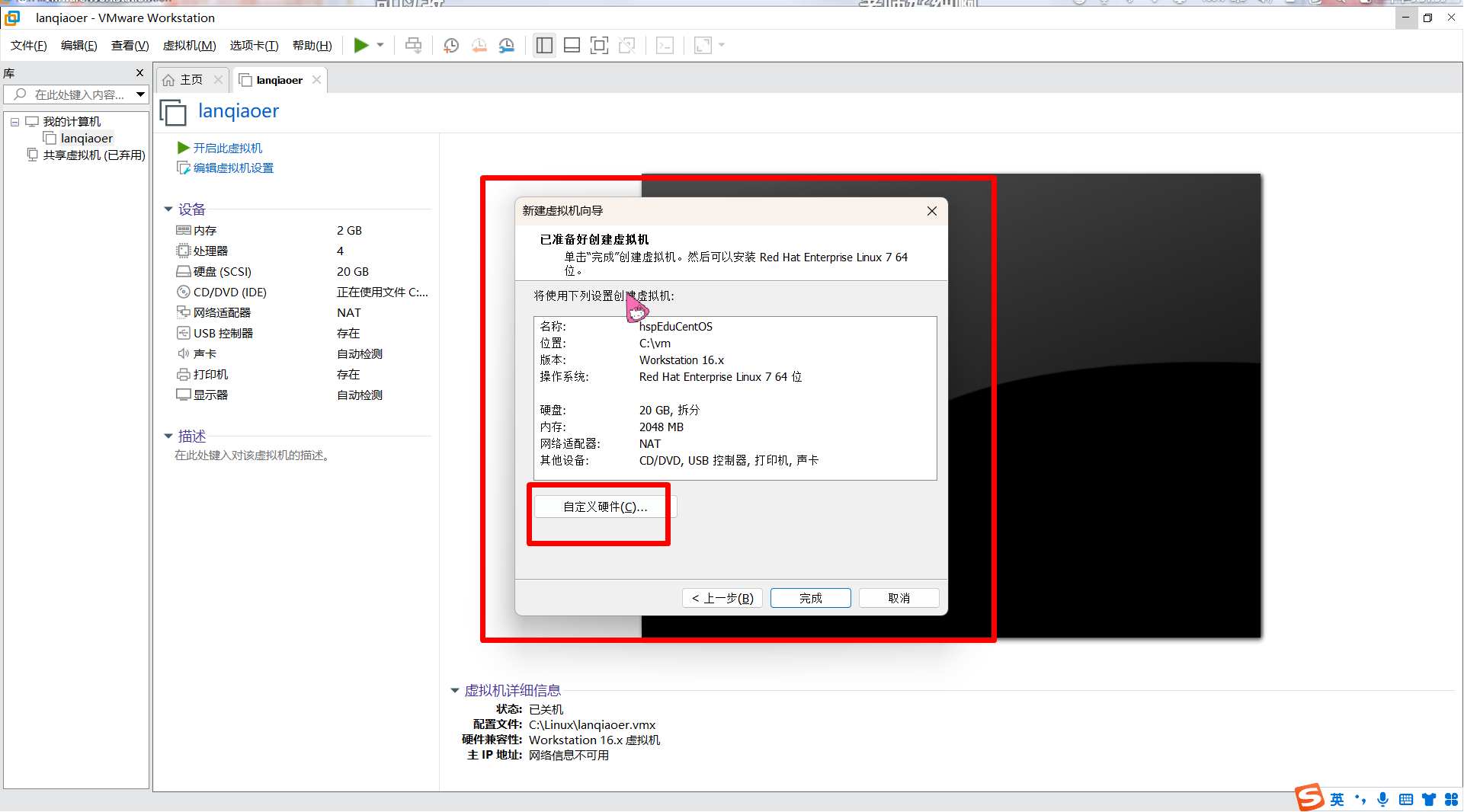
Task: Select the 打印机 device row
Action: (x=303, y=375)
